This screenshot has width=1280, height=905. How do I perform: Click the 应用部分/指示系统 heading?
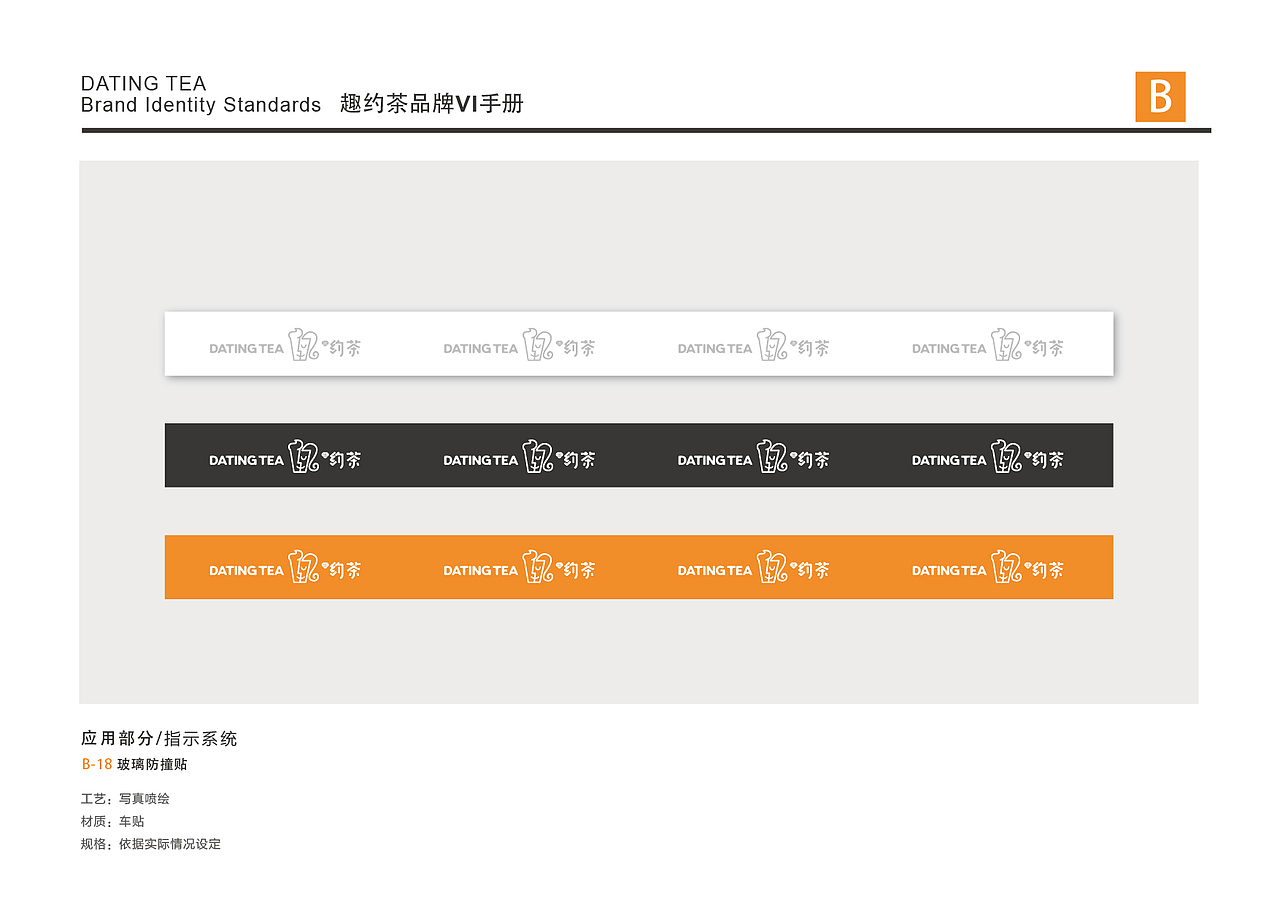pos(159,738)
